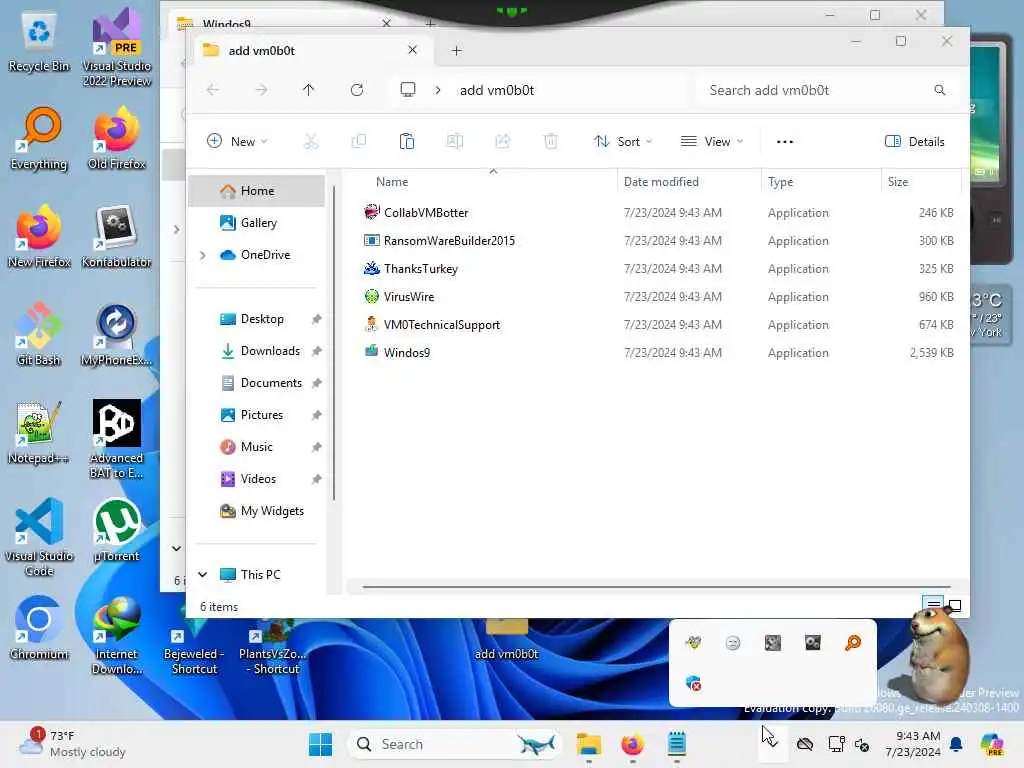Click the navigation pane vertical scrollbar
The width and height of the screenshot is (1024, 768).
[334, 344]
